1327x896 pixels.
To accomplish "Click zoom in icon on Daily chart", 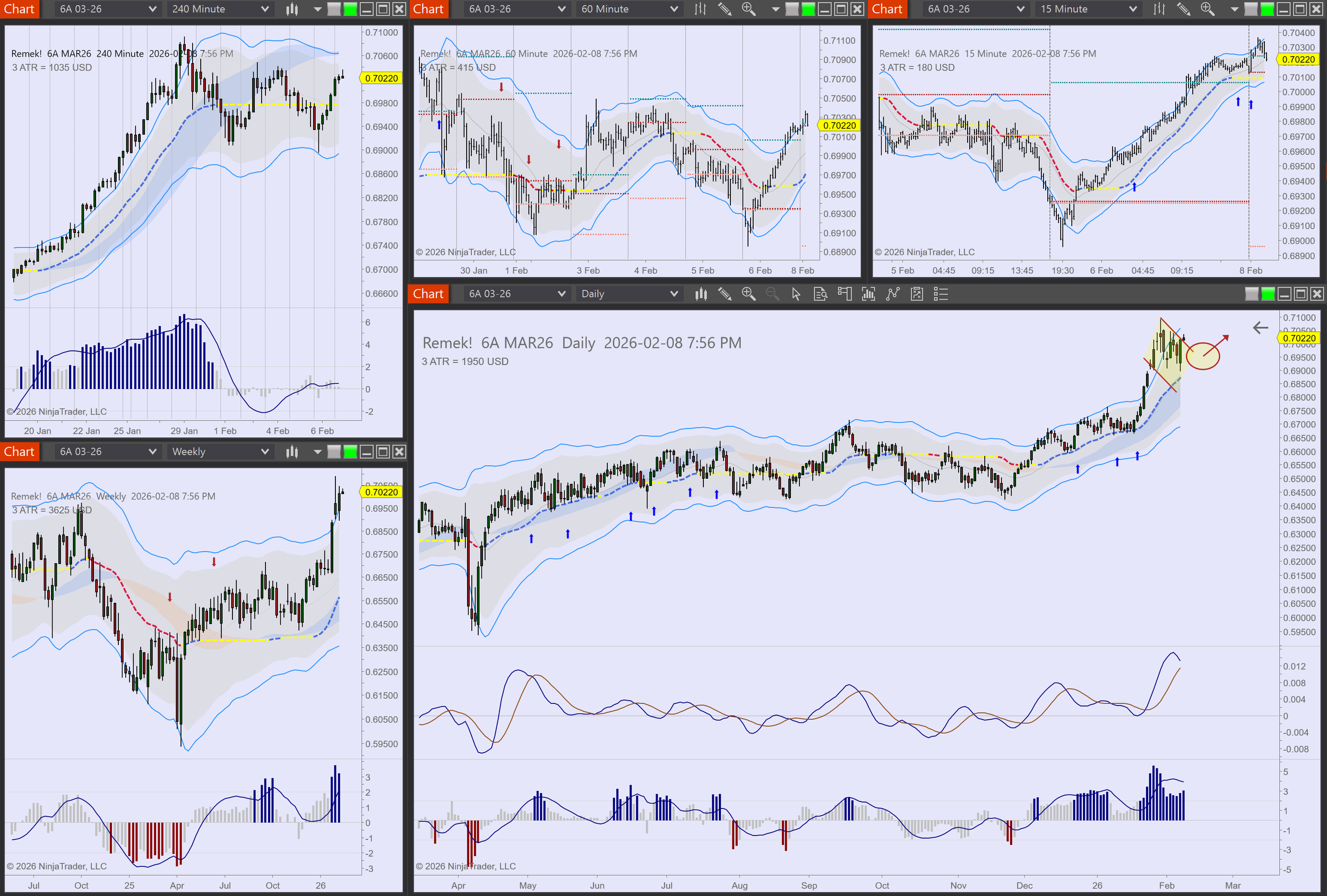I will (x=748, y=294).
